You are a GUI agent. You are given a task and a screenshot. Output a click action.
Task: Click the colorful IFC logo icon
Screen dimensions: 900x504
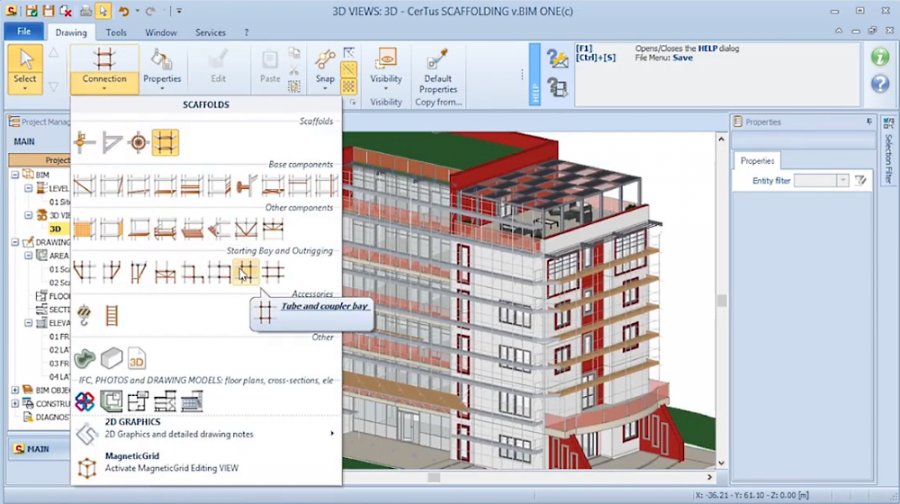pyautogui.click(x=84, y=401)
